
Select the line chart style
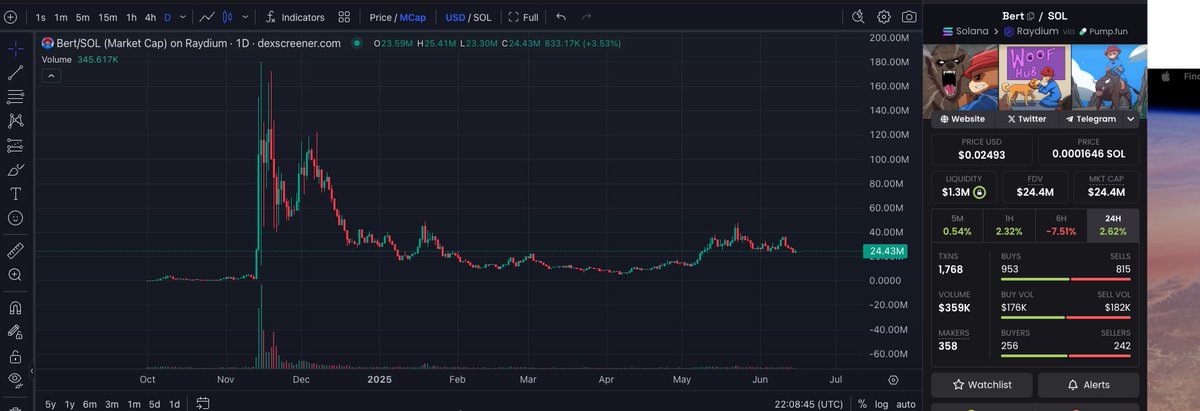(x=206, y=17)
